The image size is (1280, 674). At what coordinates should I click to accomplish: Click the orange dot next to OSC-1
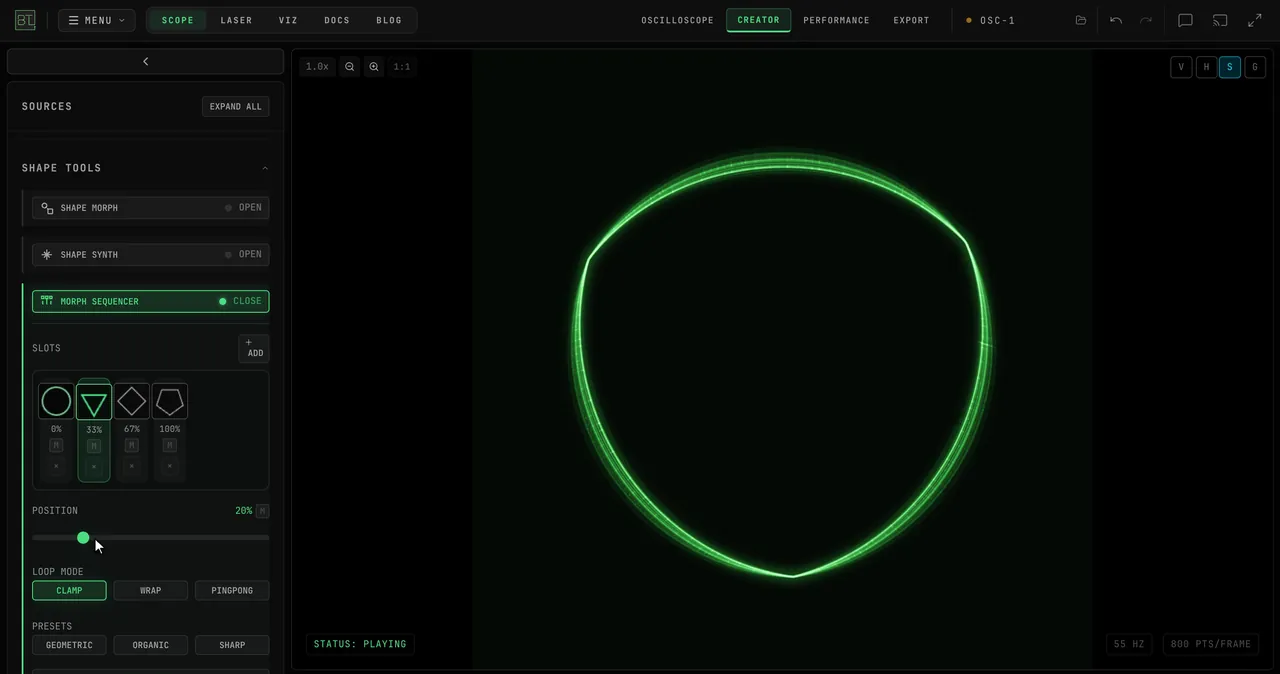tap(969, 20)
